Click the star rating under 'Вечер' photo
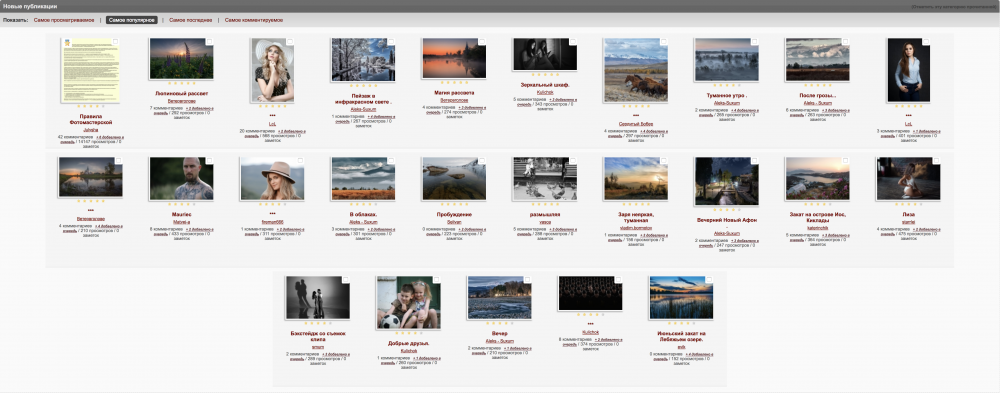The height and width of the screenshot is (393, 1000). [499, 323]
